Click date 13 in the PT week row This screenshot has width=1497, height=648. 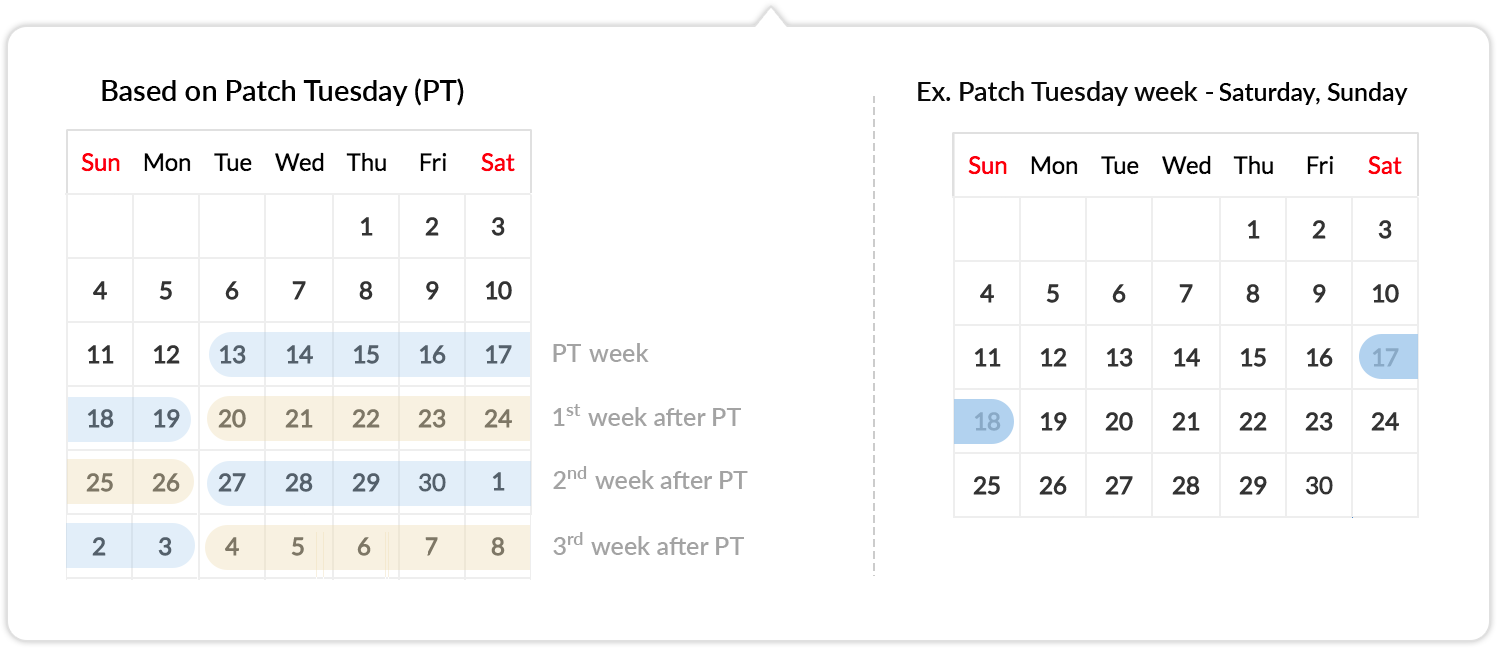232,354
